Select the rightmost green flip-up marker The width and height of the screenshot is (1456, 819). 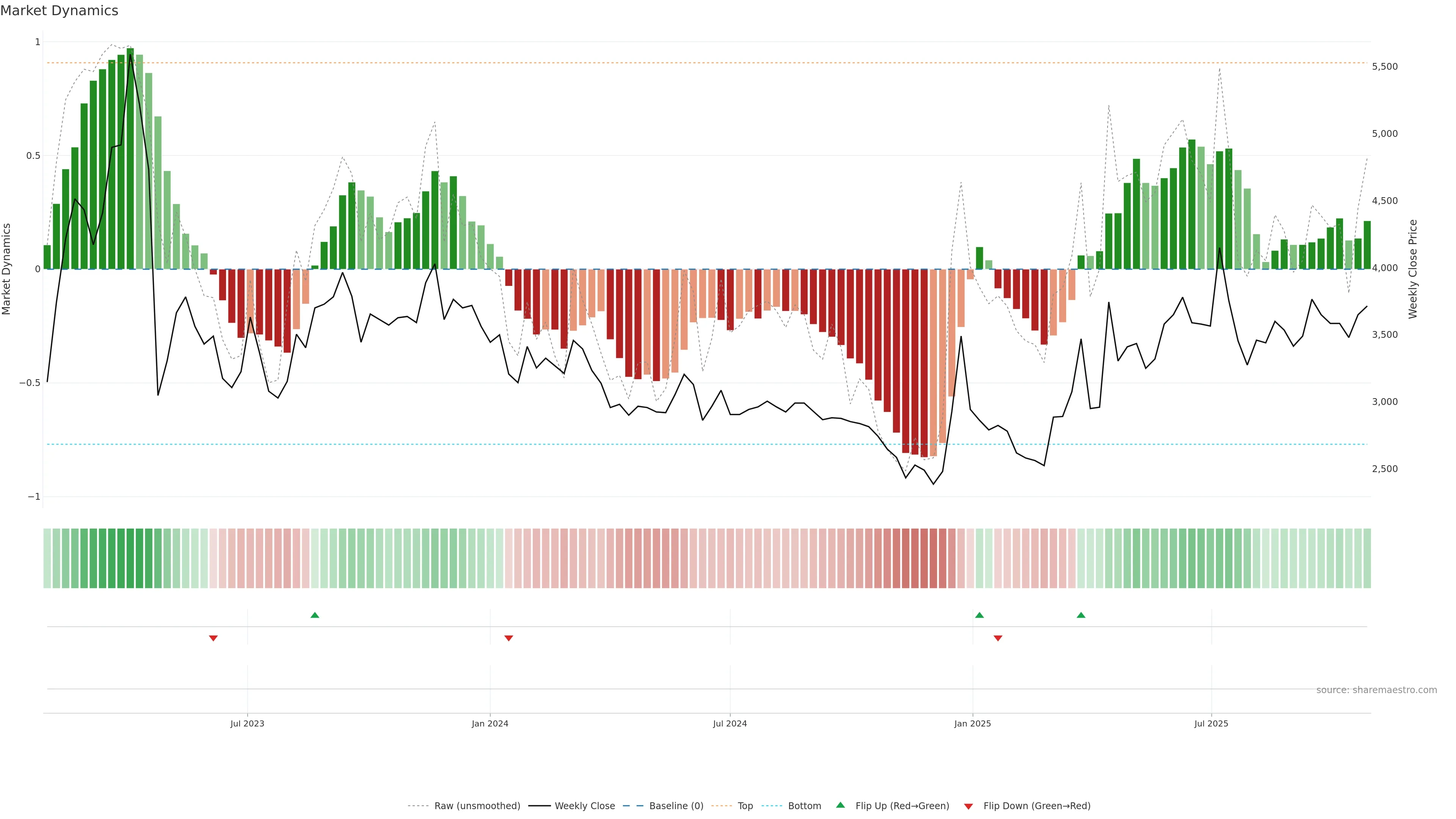(1081, 615)
